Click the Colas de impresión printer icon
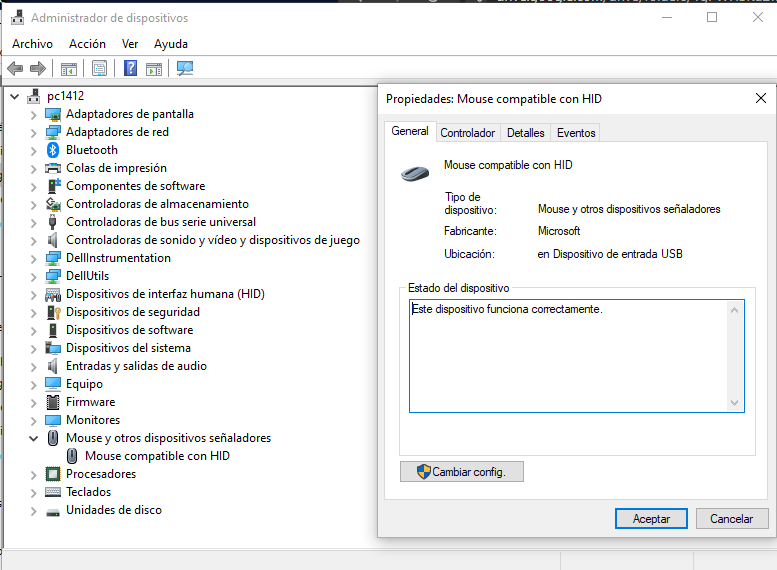This screenshot has width=777, height=570. point(53,168)
